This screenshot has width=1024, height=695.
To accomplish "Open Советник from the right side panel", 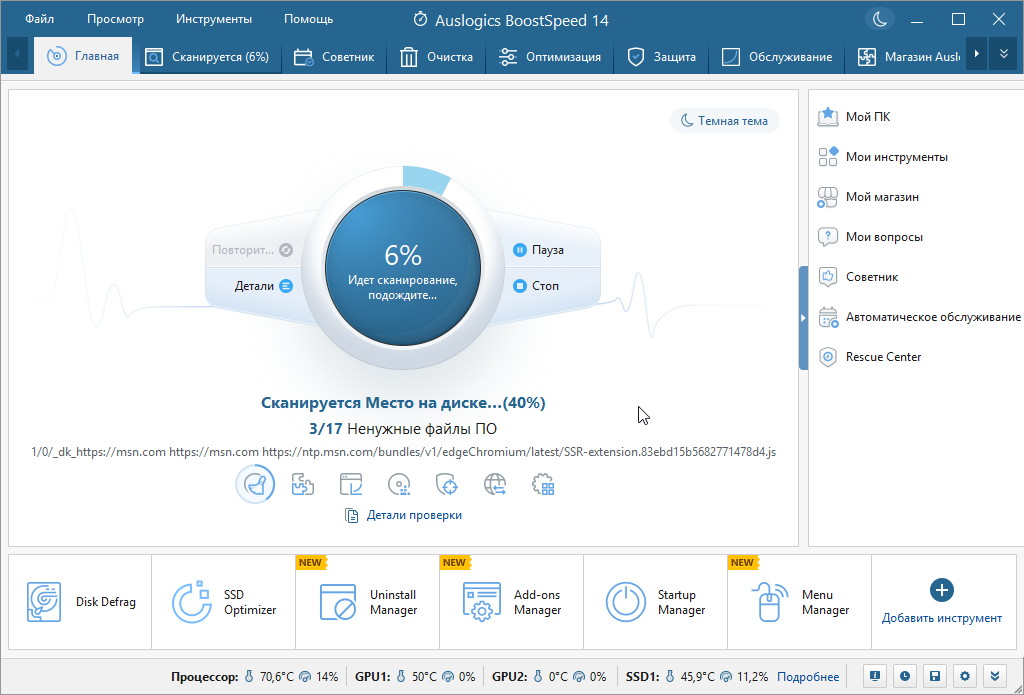I will coord(858,277).
